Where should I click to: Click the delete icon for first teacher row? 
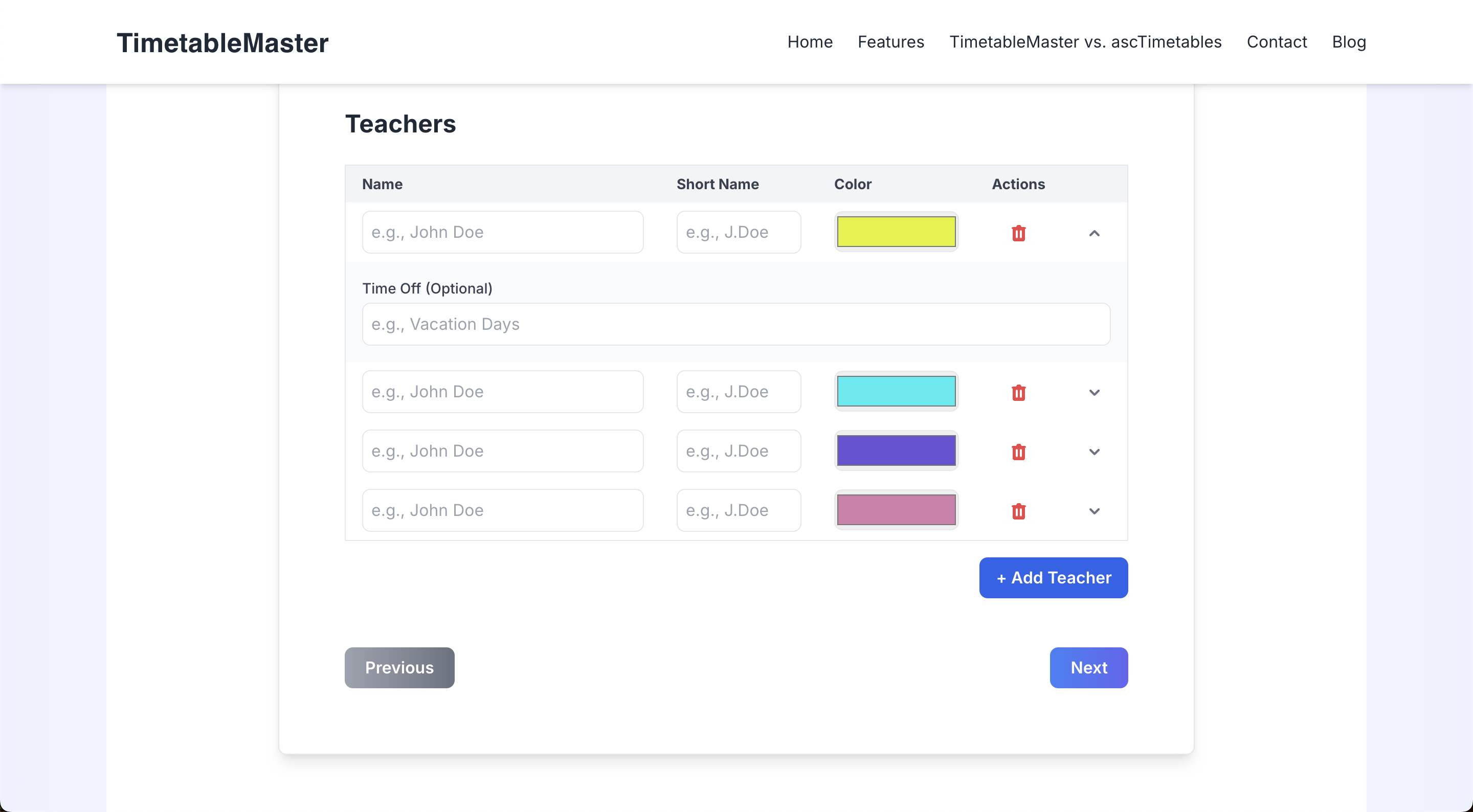coord(1018,232)
